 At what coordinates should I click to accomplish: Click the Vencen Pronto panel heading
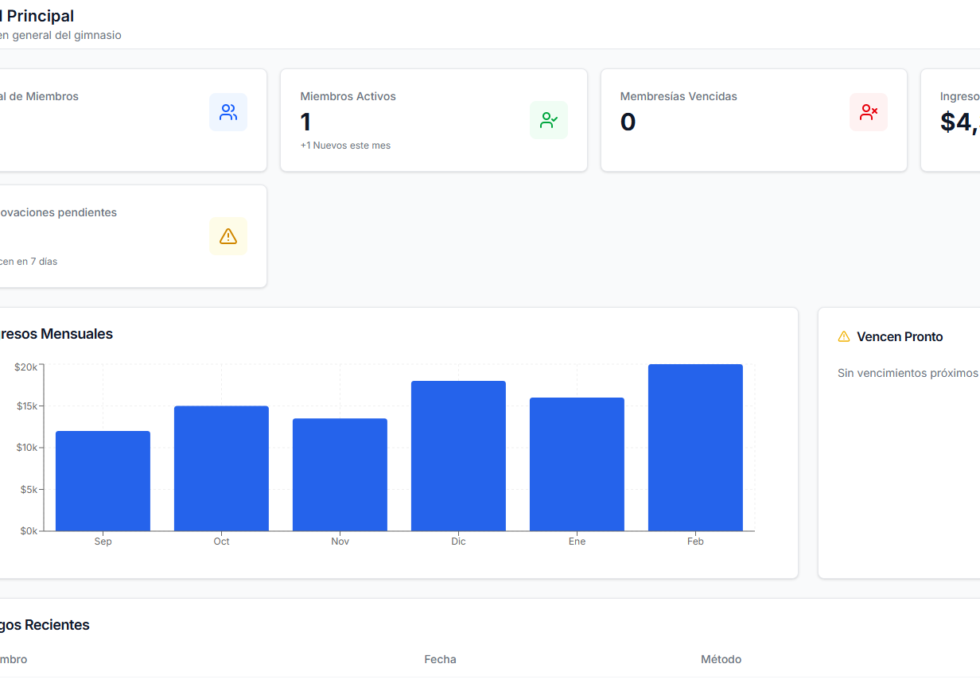(899, 337)
